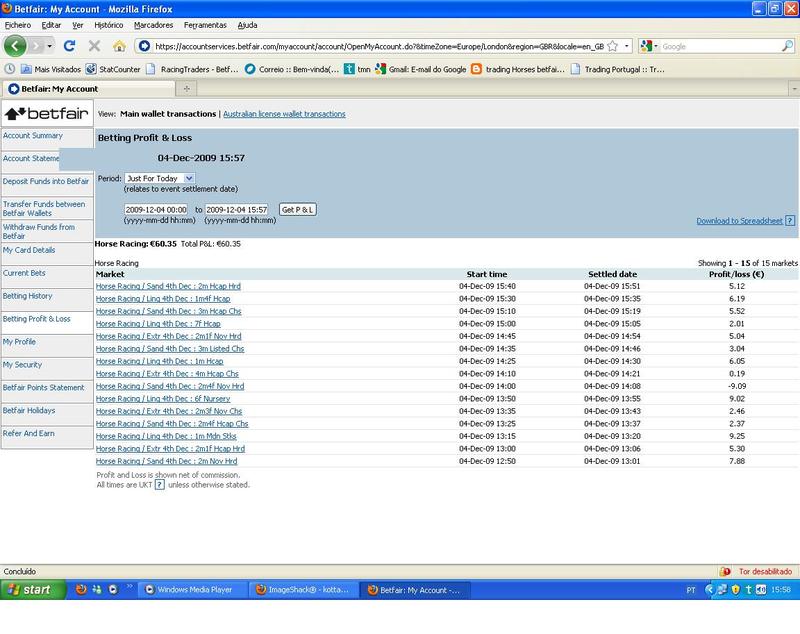Open the navigation history dropdown arrow
The height and width of the screenshot is (634, 800).
point(49,46)
